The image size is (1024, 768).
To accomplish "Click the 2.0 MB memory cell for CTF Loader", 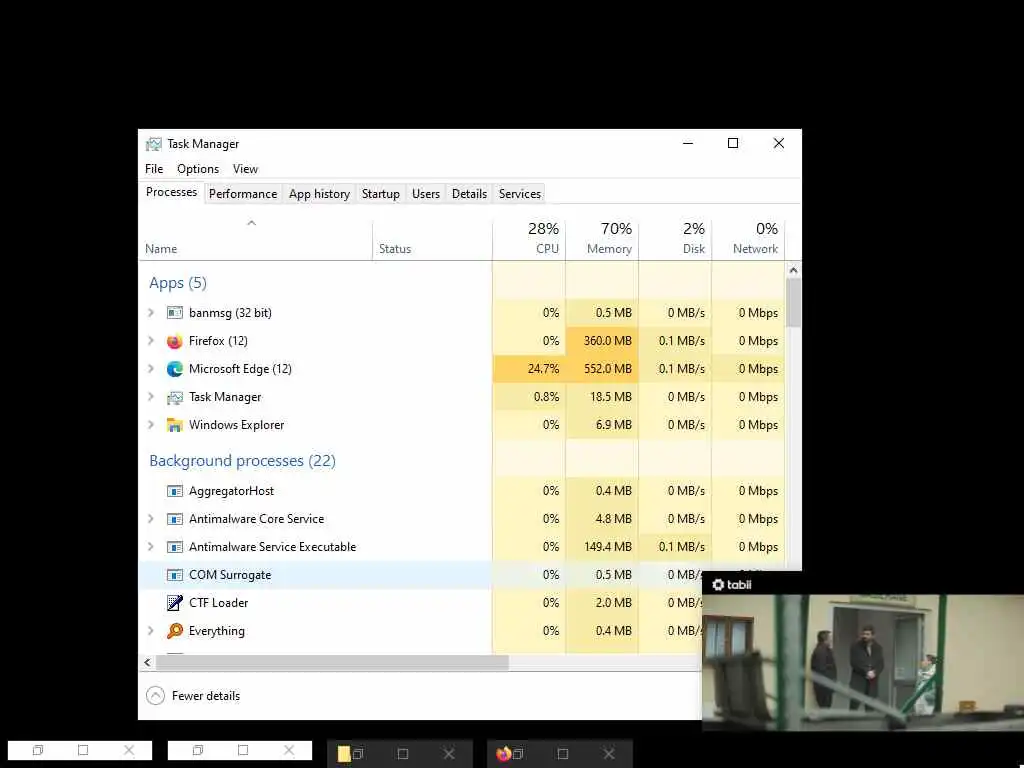I will tap(601, 603).
